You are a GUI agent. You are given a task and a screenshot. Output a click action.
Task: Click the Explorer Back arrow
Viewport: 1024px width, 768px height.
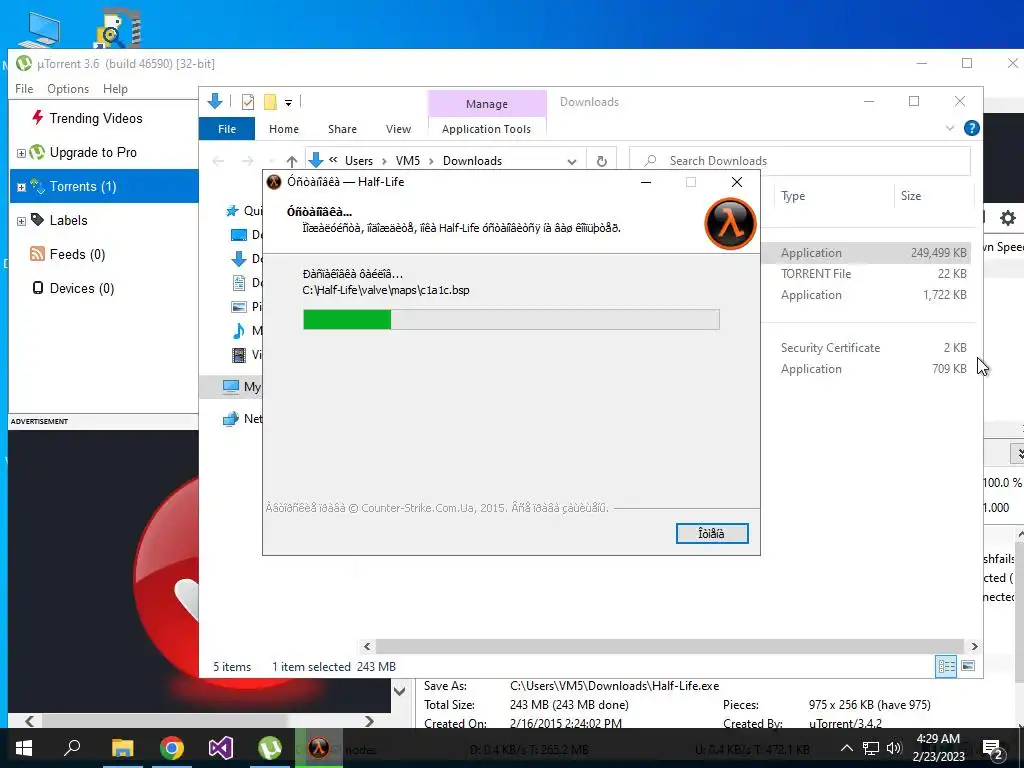(218, 161)
